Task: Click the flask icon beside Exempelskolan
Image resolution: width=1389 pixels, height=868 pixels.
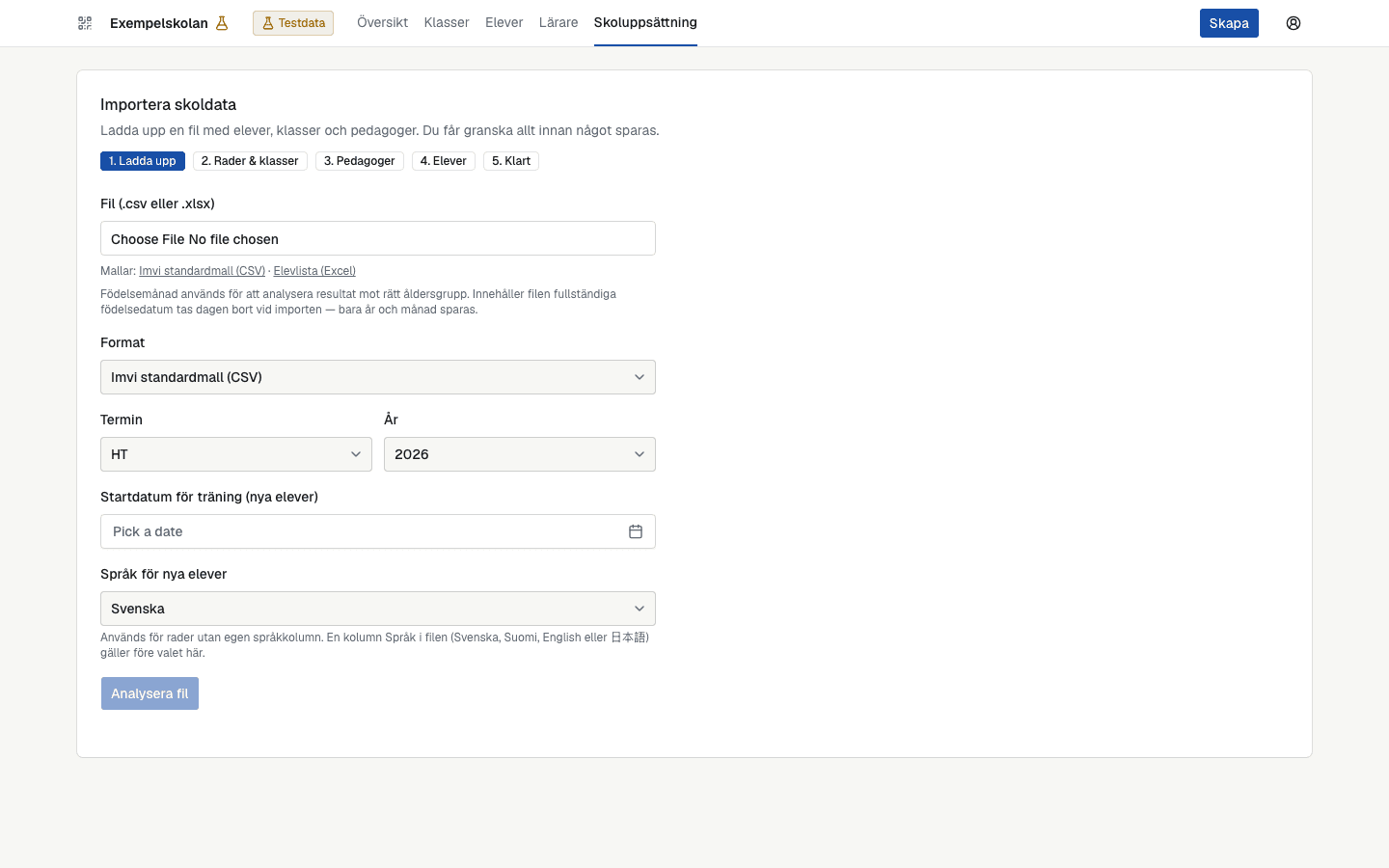Action: 222,23
